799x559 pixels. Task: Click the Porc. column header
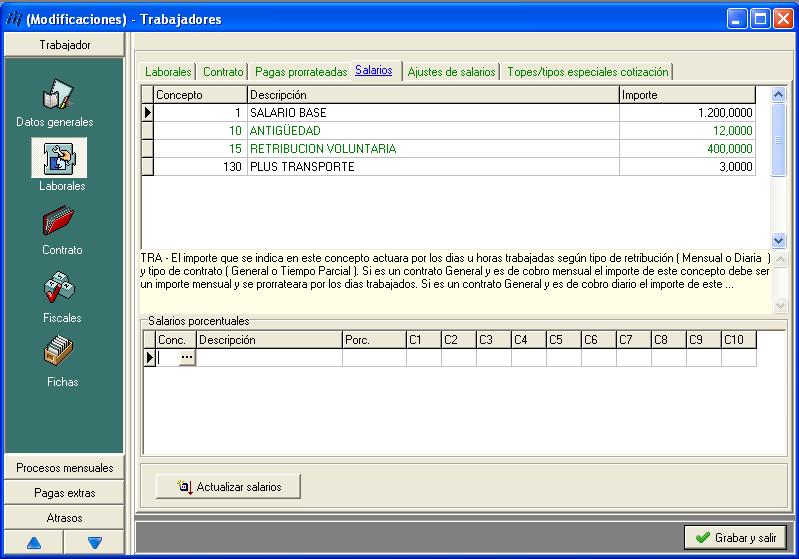(374, 340)
